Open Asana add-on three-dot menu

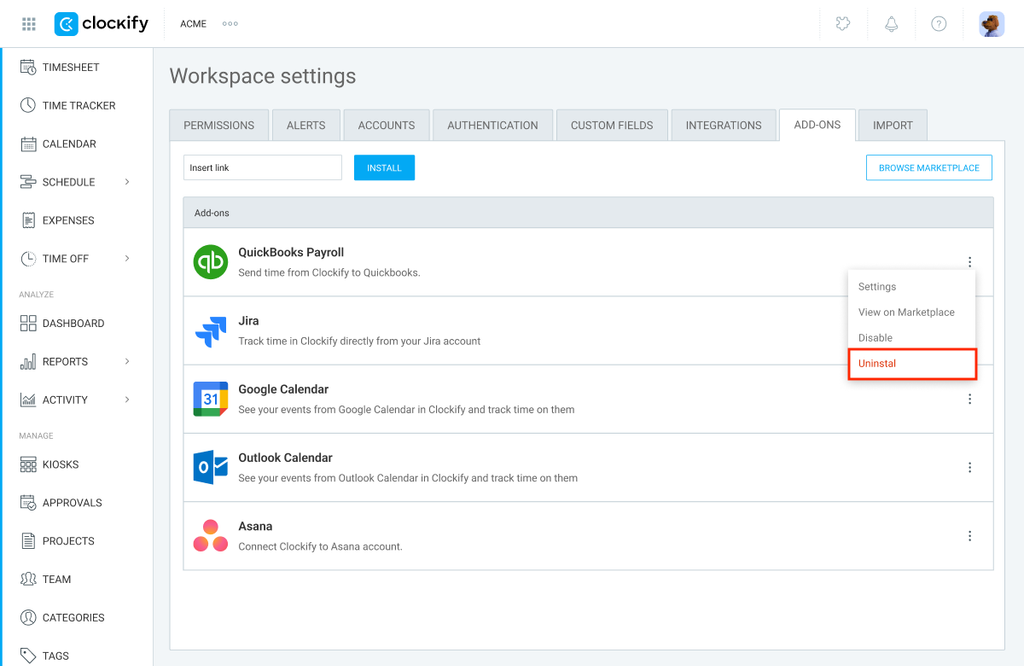[x=970, y=536]
